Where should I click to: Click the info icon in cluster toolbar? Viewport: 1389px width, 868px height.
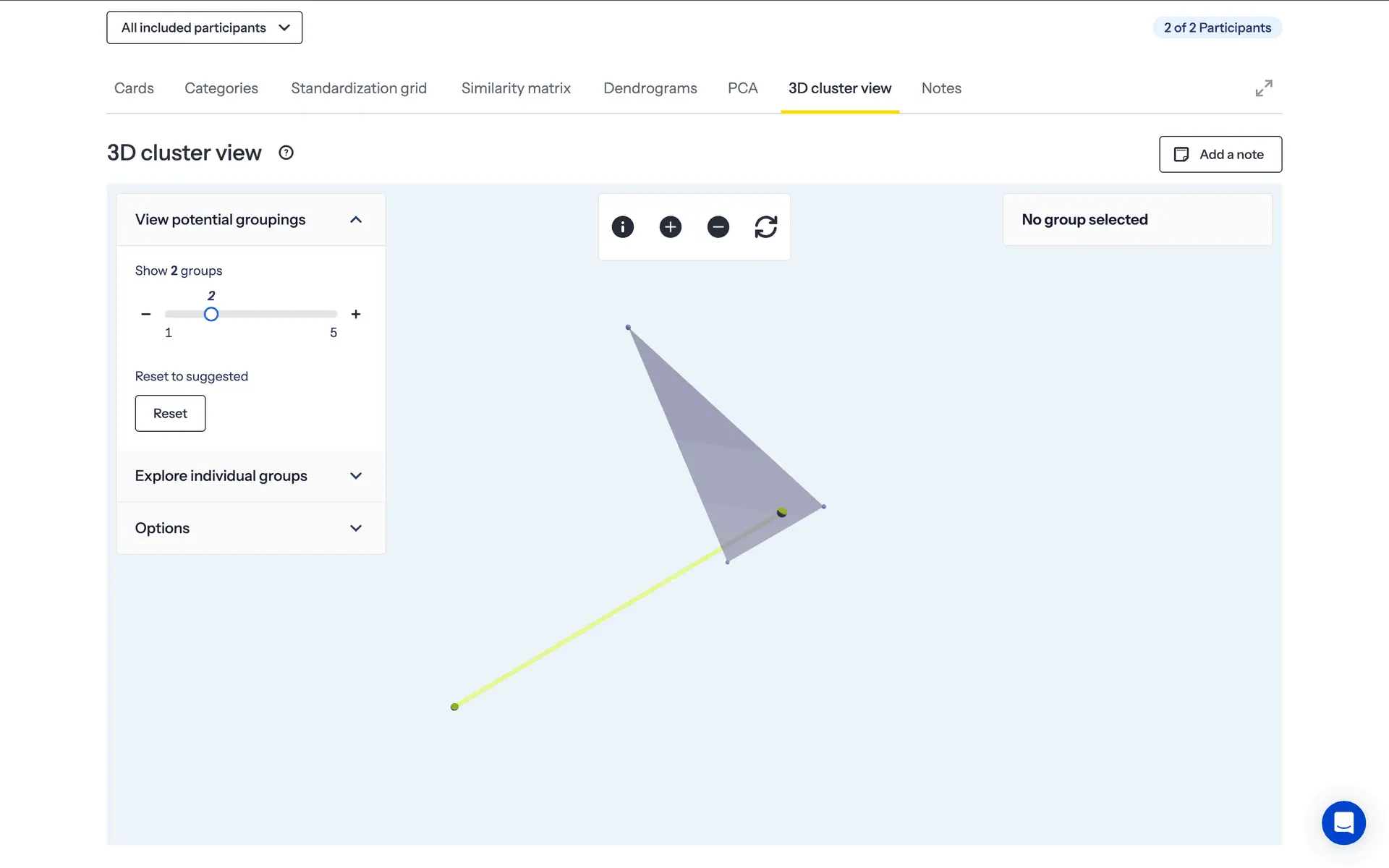[x=622, y=227]
